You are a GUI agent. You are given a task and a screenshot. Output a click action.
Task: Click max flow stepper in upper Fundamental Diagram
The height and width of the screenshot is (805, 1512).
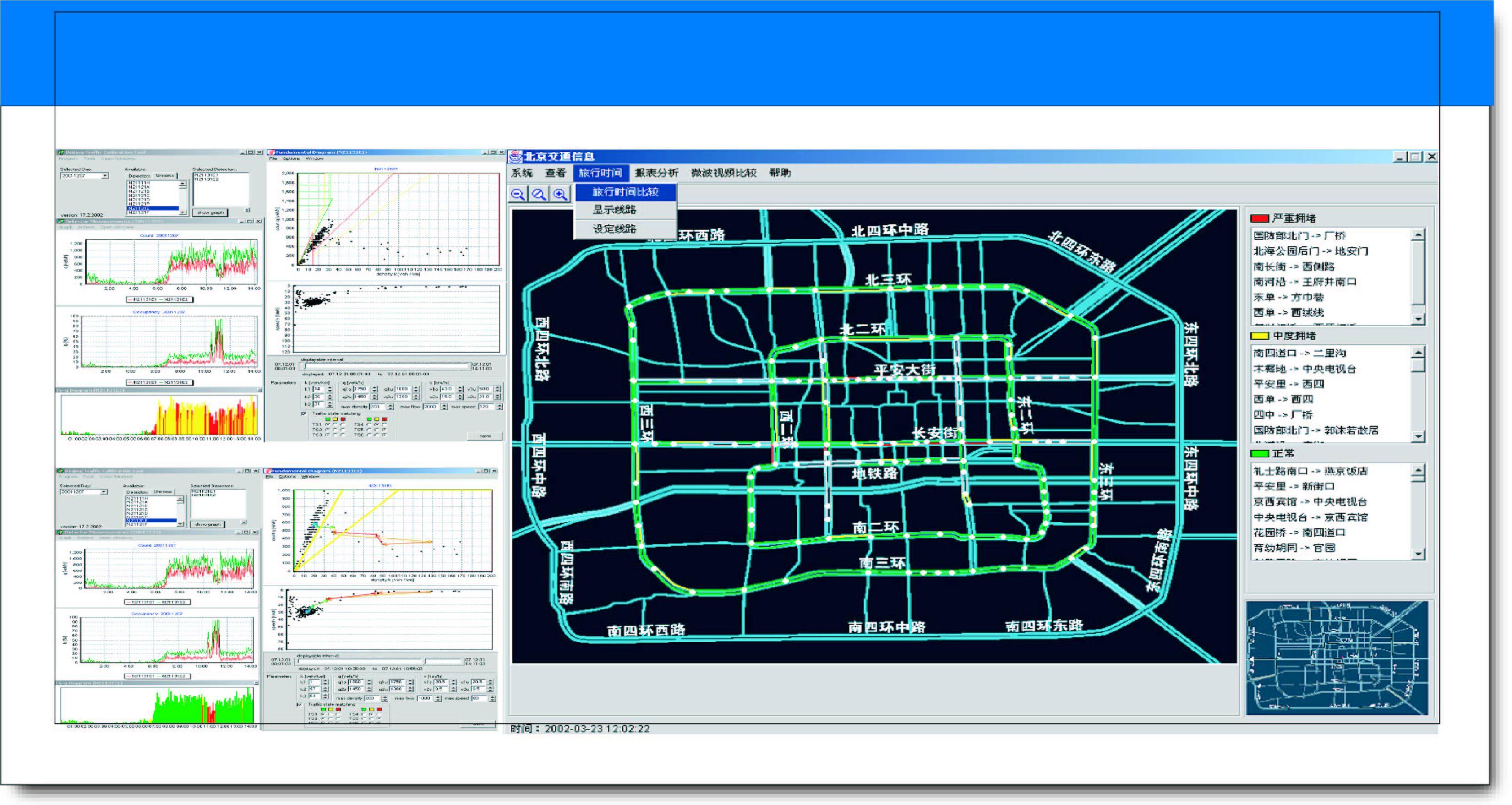444,407
